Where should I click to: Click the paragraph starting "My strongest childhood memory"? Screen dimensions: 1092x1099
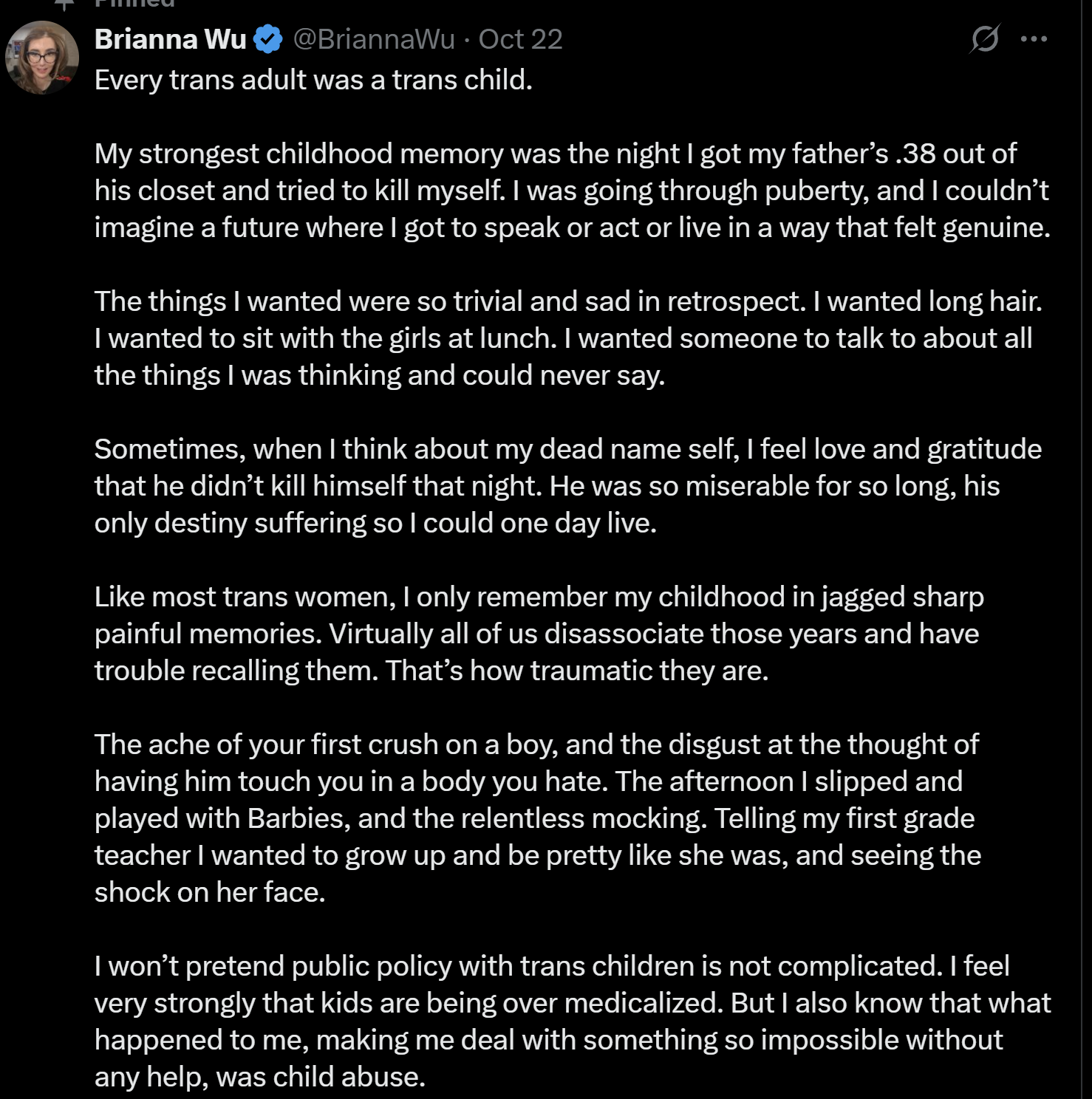(571, 191)
